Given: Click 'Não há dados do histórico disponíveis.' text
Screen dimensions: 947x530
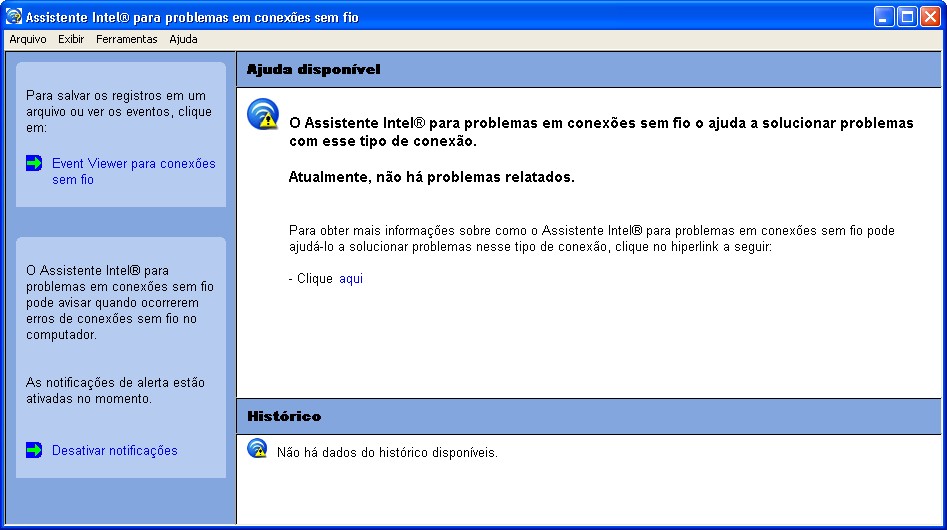Looking at the screenshot, I should [x=387, y=453].
